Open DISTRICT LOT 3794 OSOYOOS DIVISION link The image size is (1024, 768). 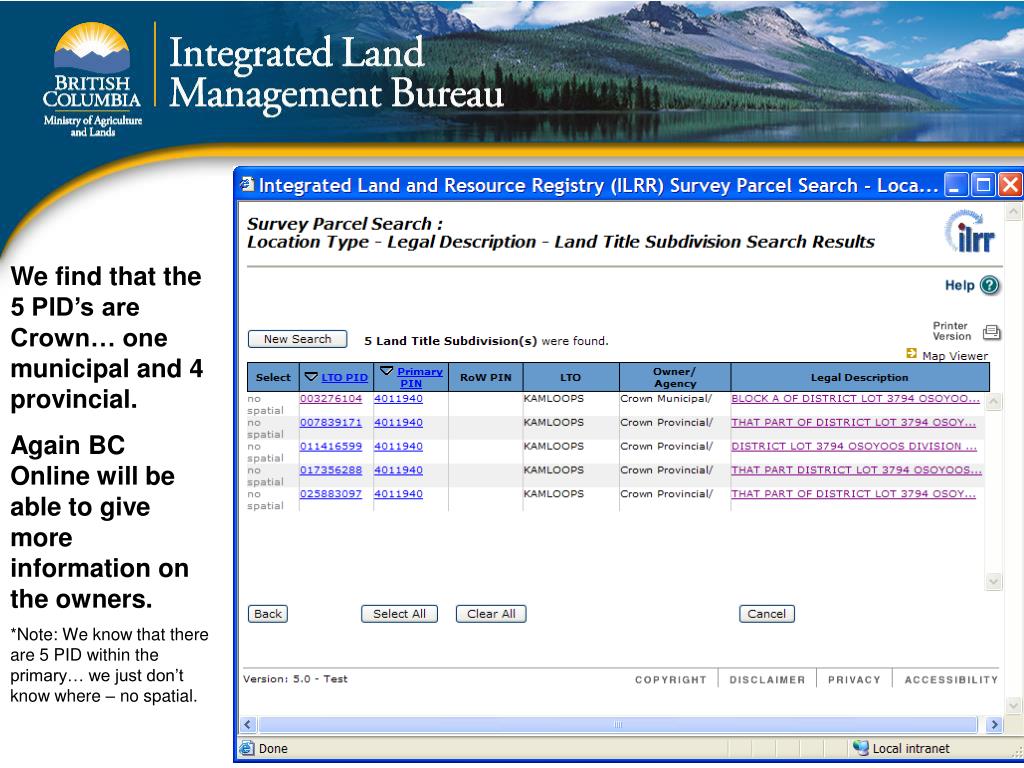coord(854,446)
